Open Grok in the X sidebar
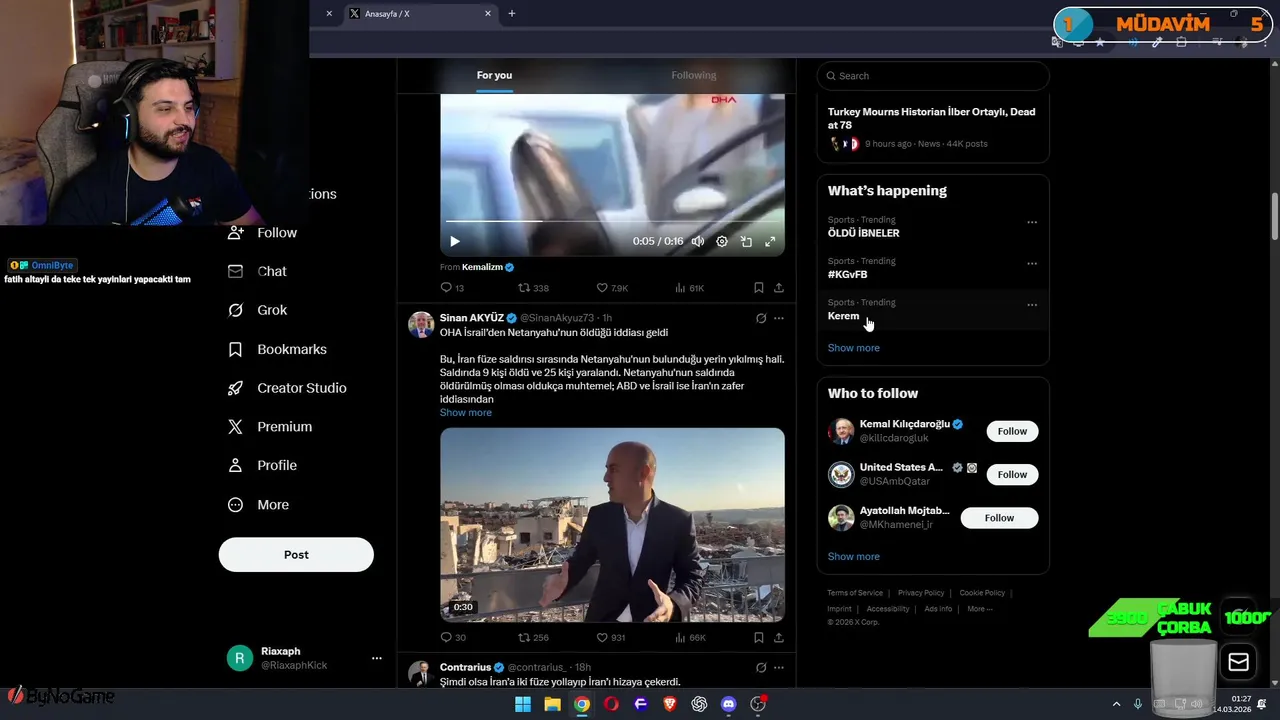 coord(258,310)
